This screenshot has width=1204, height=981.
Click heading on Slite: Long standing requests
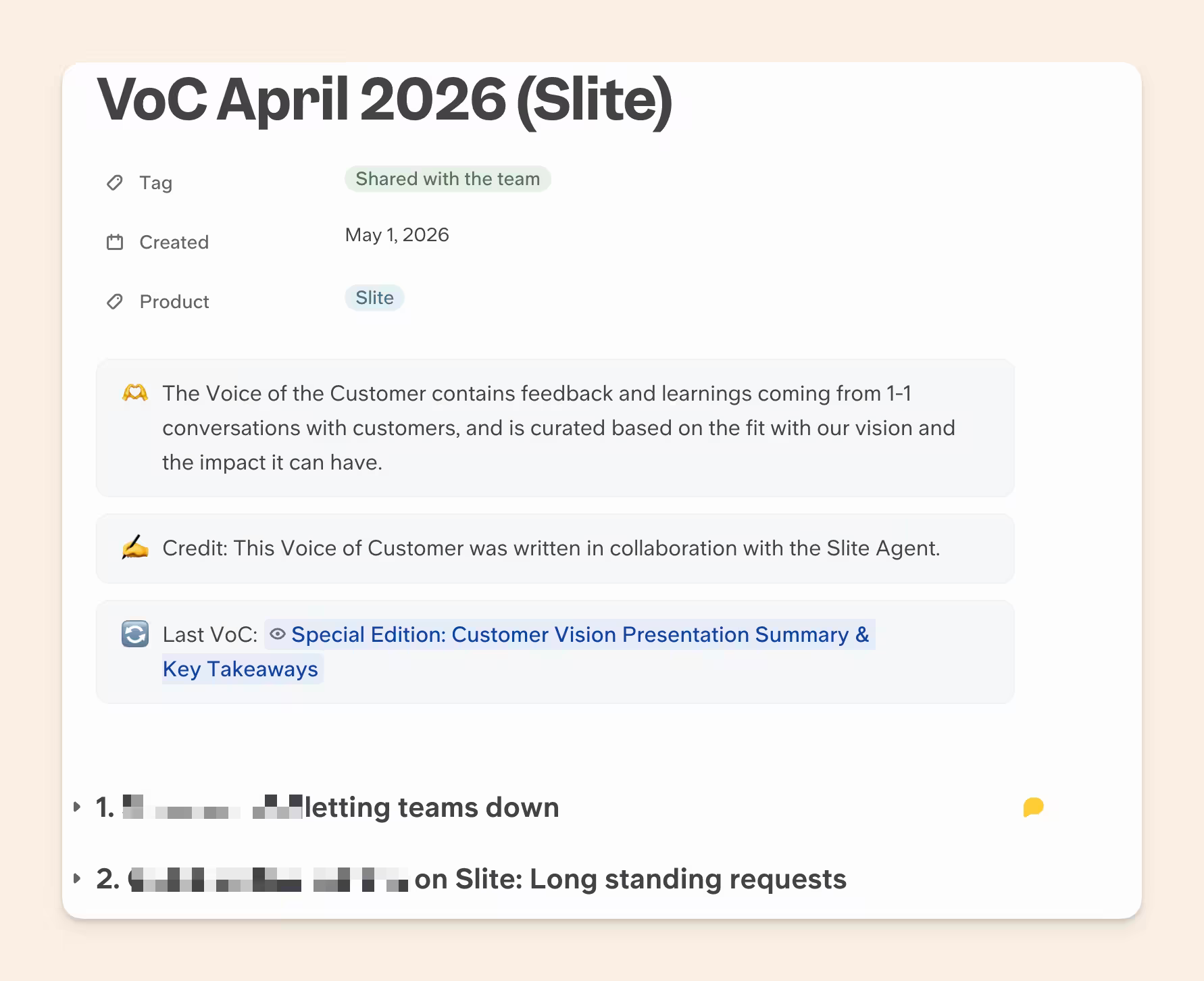click(630, 879)
